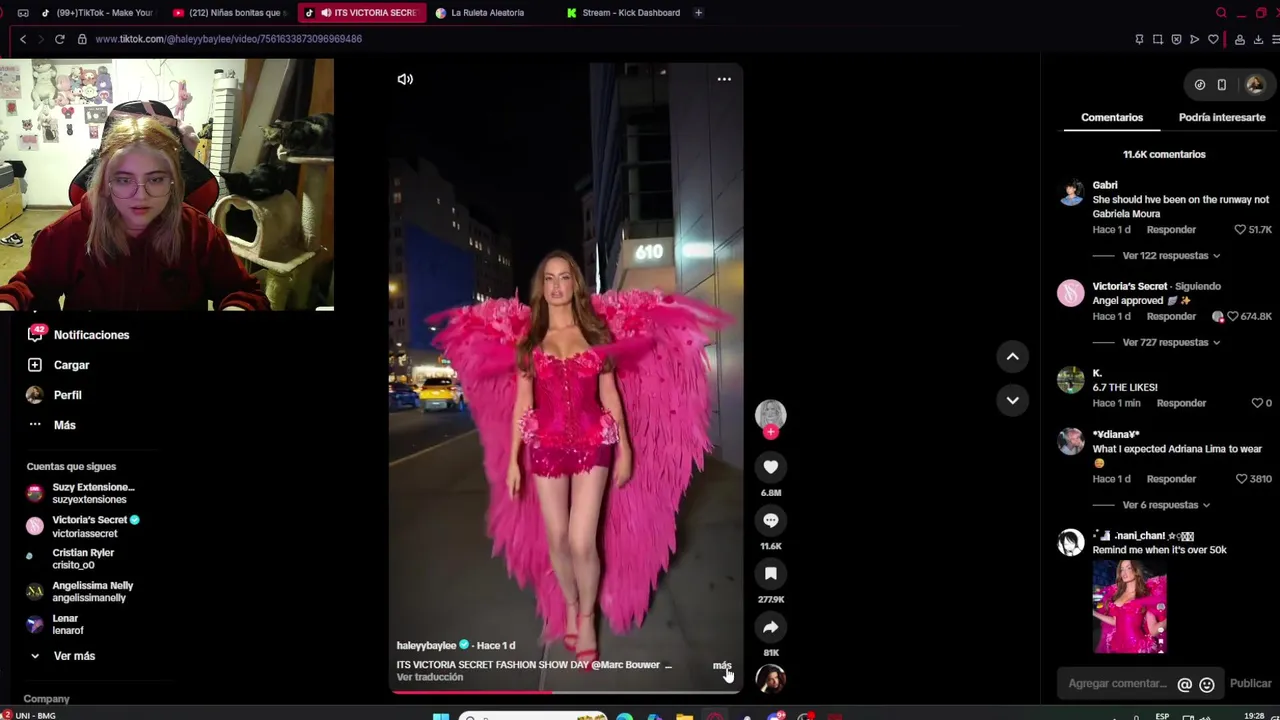Click 'Ver traducción' under the caption
This screenshot has width=1280, height=720.
[x=430, y=677]
